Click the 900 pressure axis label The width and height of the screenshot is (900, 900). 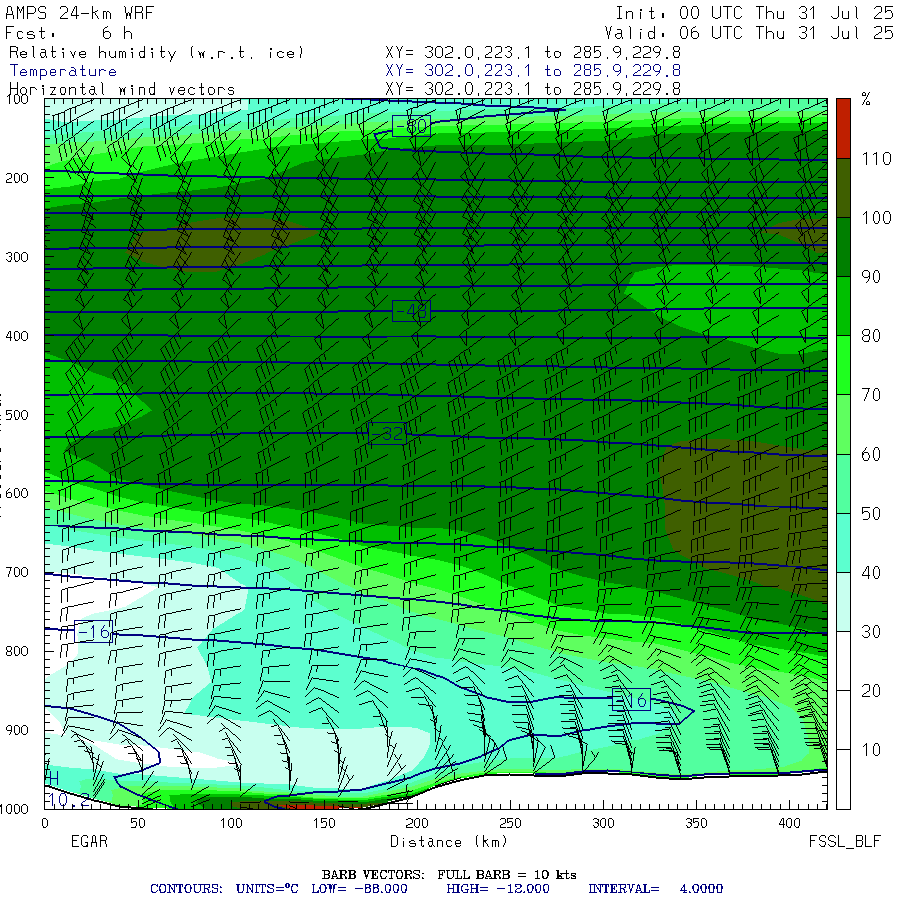click(17, 730)
